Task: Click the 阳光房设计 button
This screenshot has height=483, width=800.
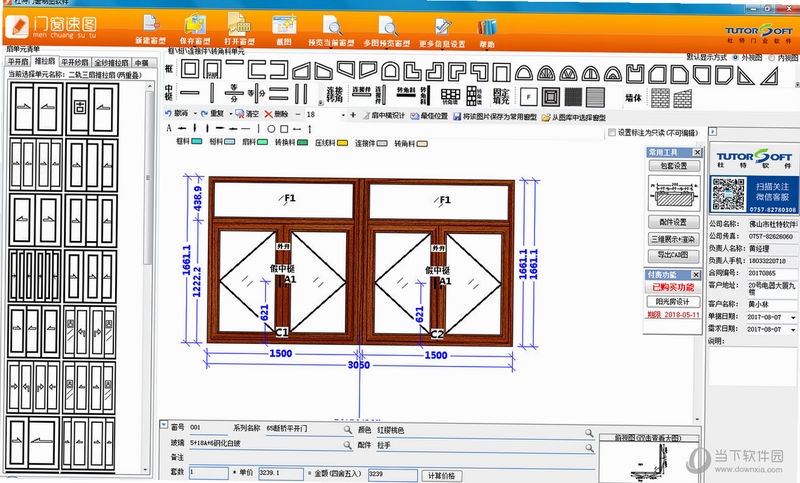Action: point(673,301)
